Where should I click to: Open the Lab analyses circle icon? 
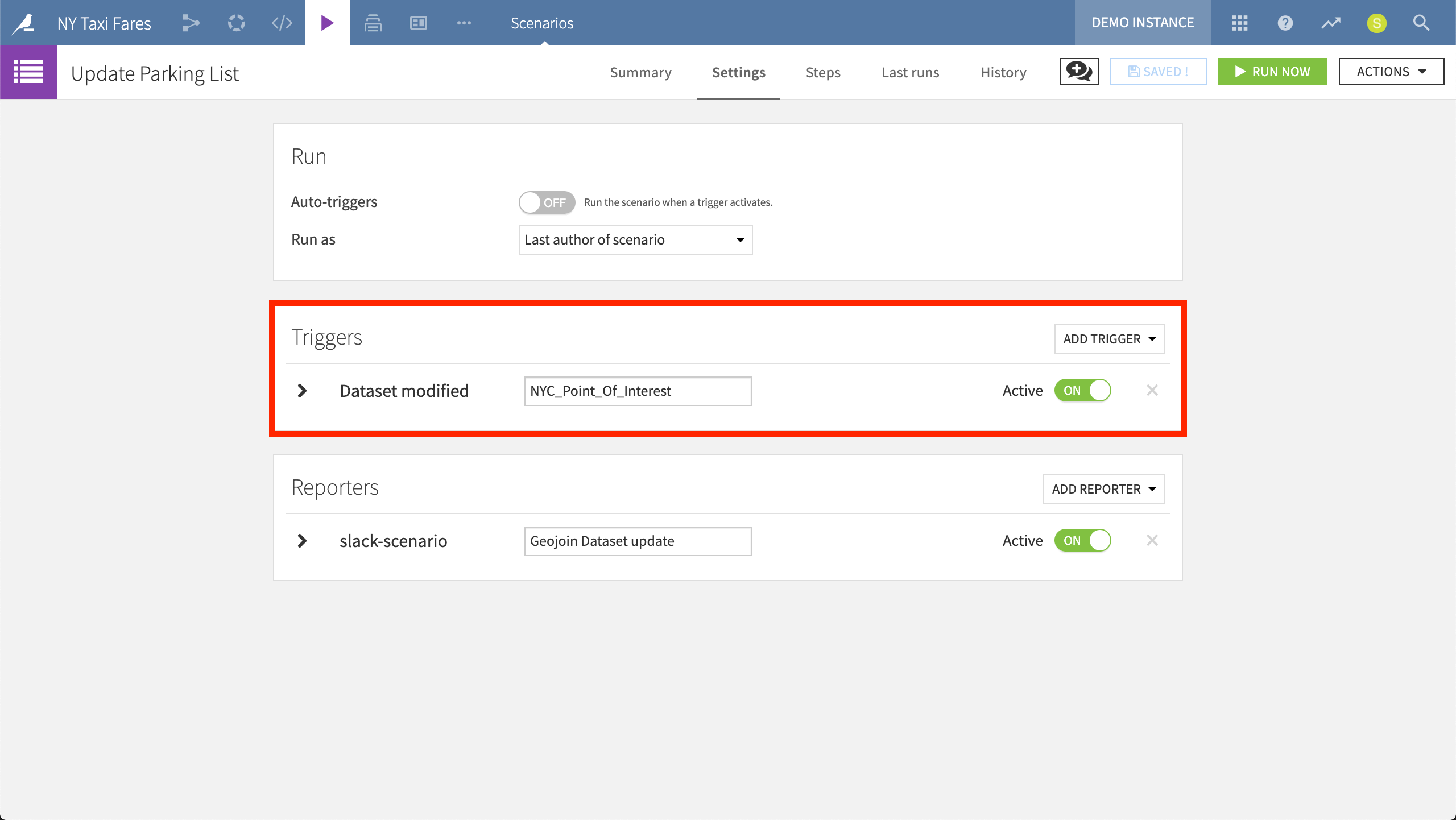(236, 23)
